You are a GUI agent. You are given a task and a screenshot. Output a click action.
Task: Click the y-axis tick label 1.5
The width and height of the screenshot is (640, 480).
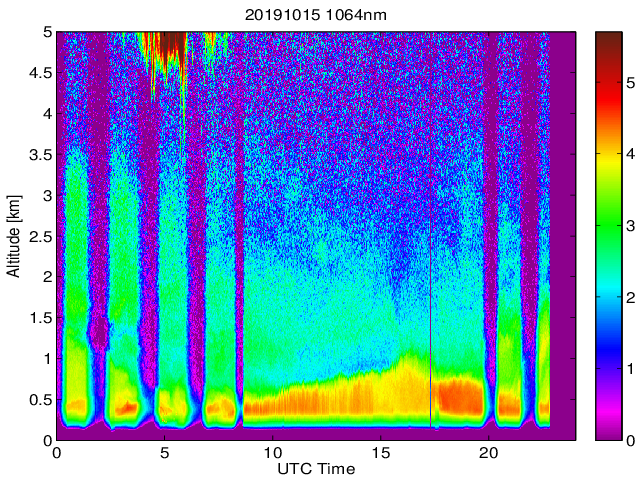(40, 318)
